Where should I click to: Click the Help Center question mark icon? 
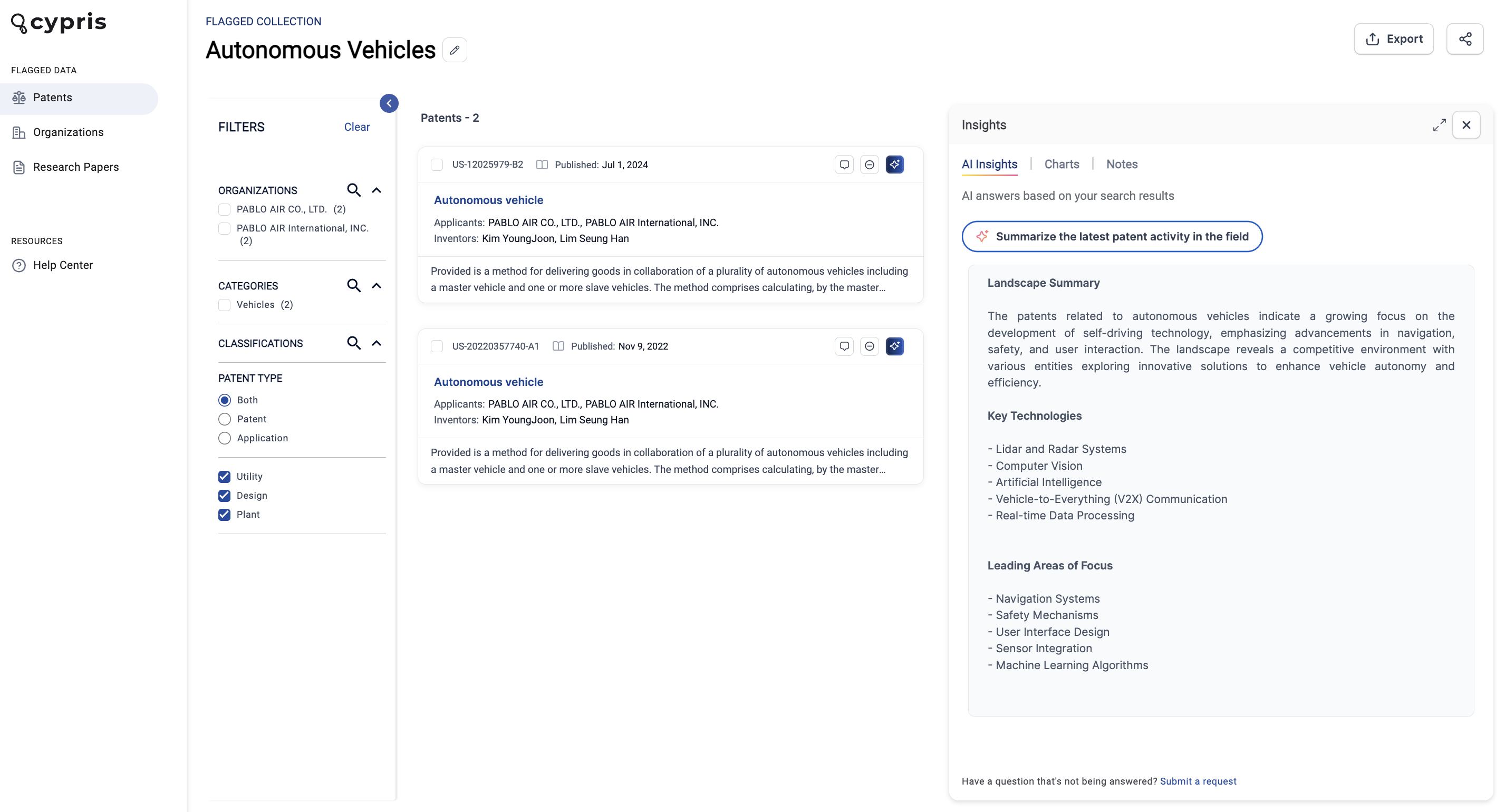coord(18,265)
